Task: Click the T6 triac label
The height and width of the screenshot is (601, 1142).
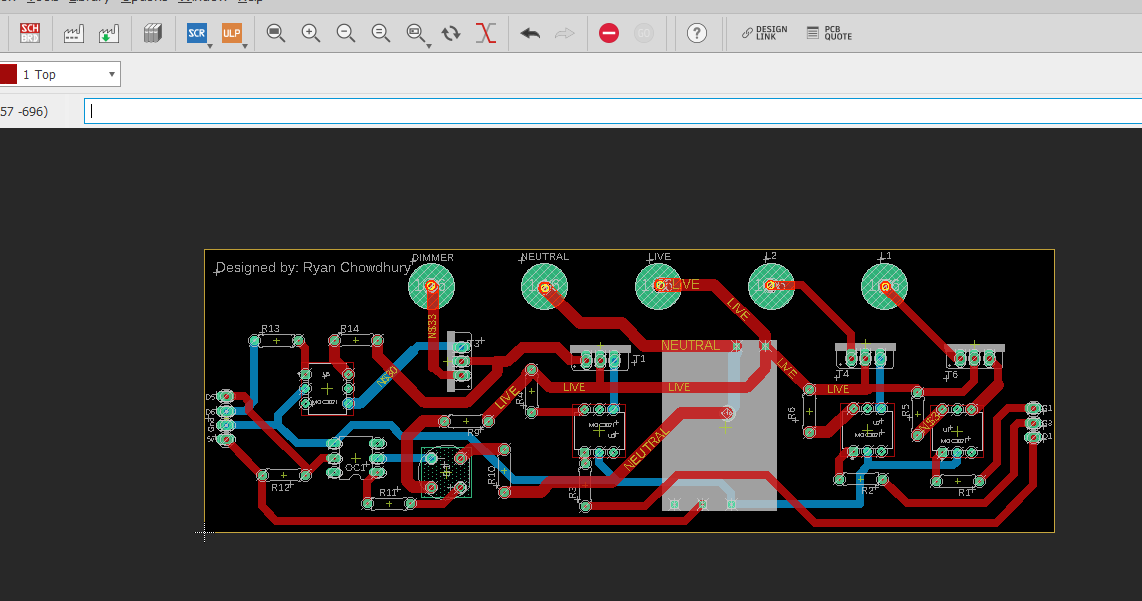Action: coord(951,375)
